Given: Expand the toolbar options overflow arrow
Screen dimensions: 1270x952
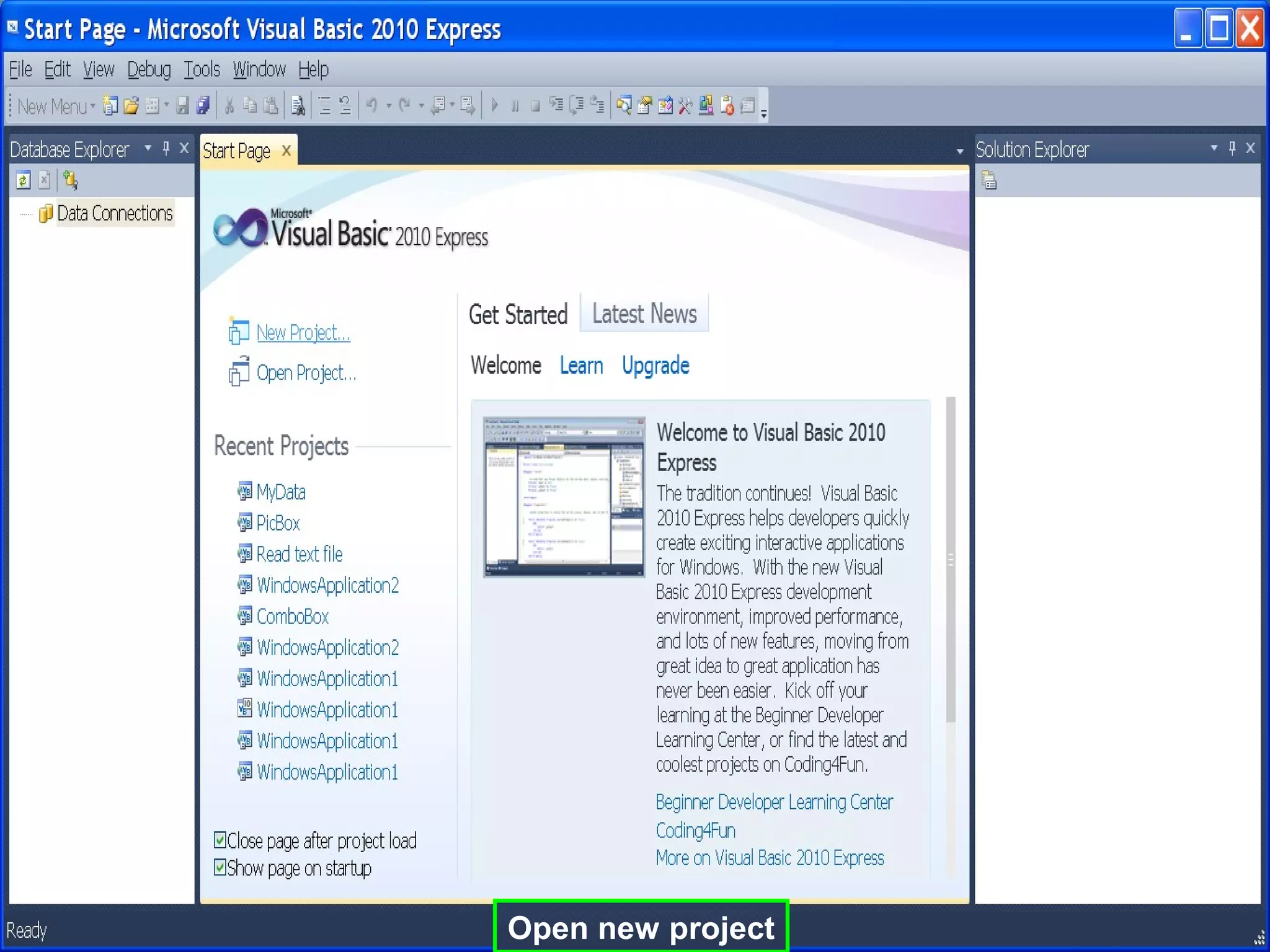Looking at the screenshot, I should click(x=764, y=113).
